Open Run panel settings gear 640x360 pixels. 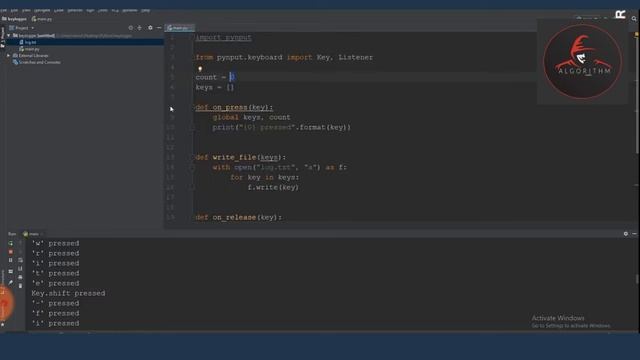pos(626,234)
